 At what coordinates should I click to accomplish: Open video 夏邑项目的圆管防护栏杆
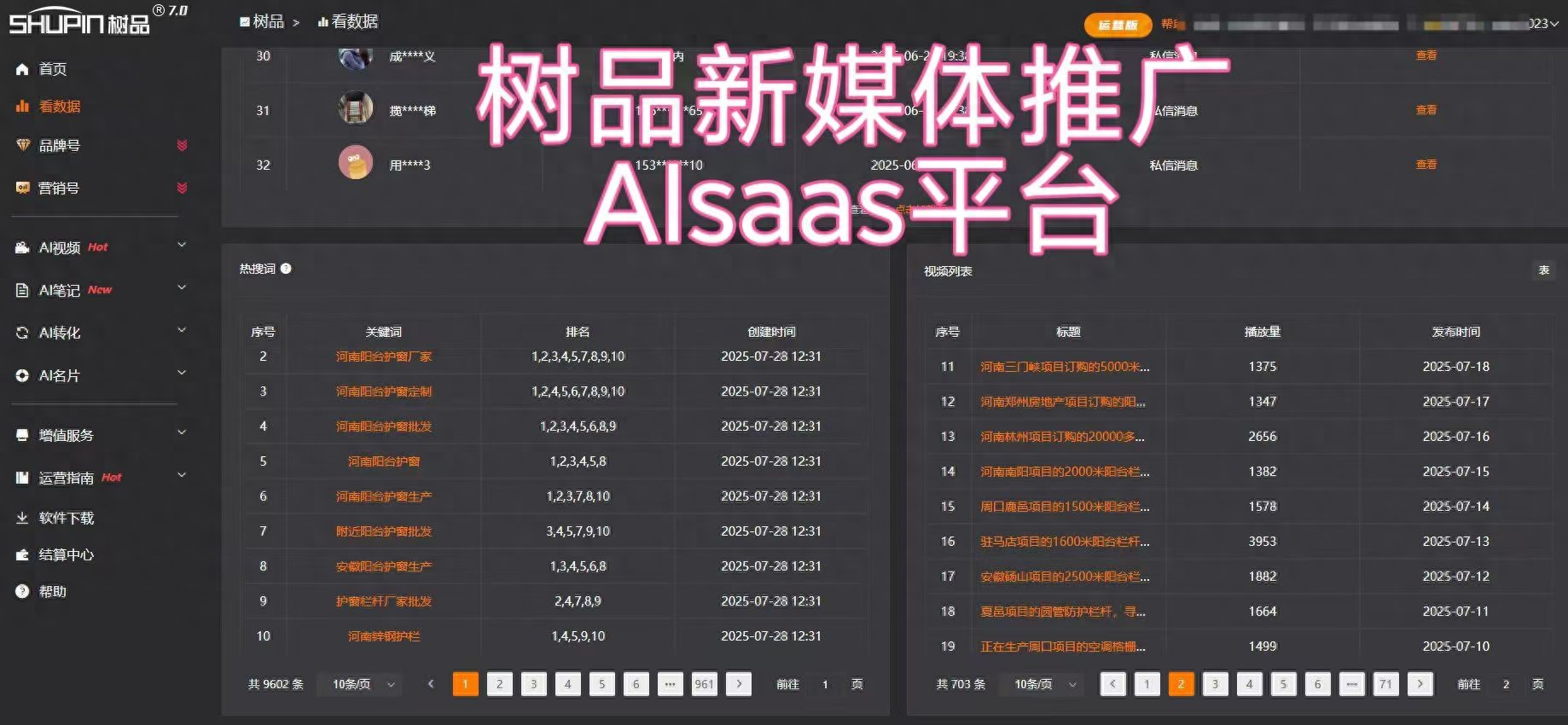(x=1063, y=612)
